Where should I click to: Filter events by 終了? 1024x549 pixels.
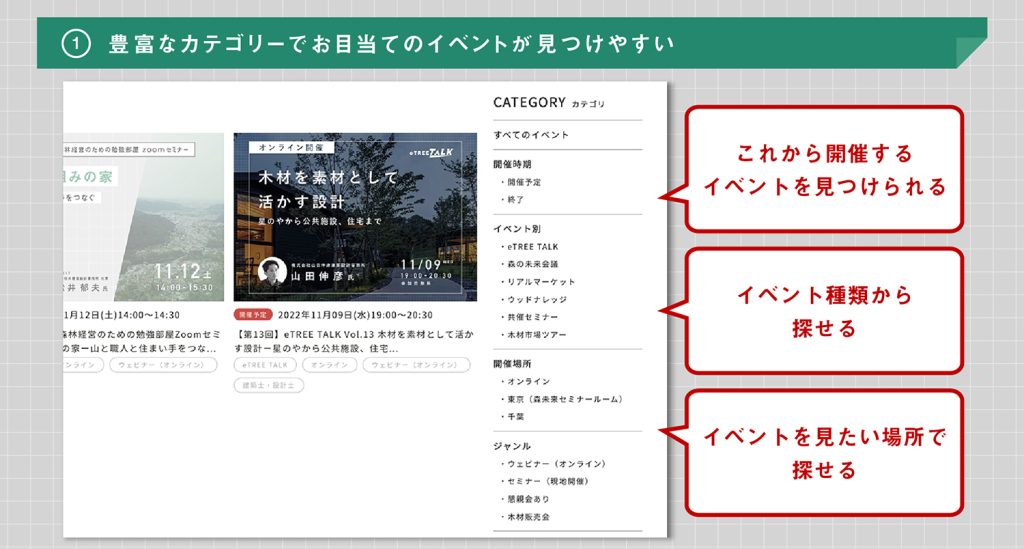(515, 200)
